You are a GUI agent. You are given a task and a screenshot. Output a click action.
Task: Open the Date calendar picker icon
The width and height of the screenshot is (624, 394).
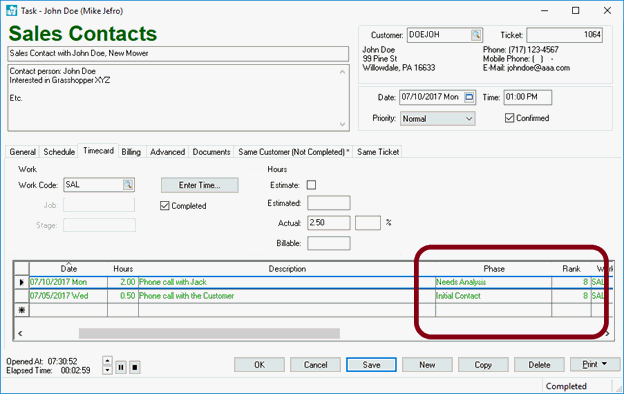(469, 97)
